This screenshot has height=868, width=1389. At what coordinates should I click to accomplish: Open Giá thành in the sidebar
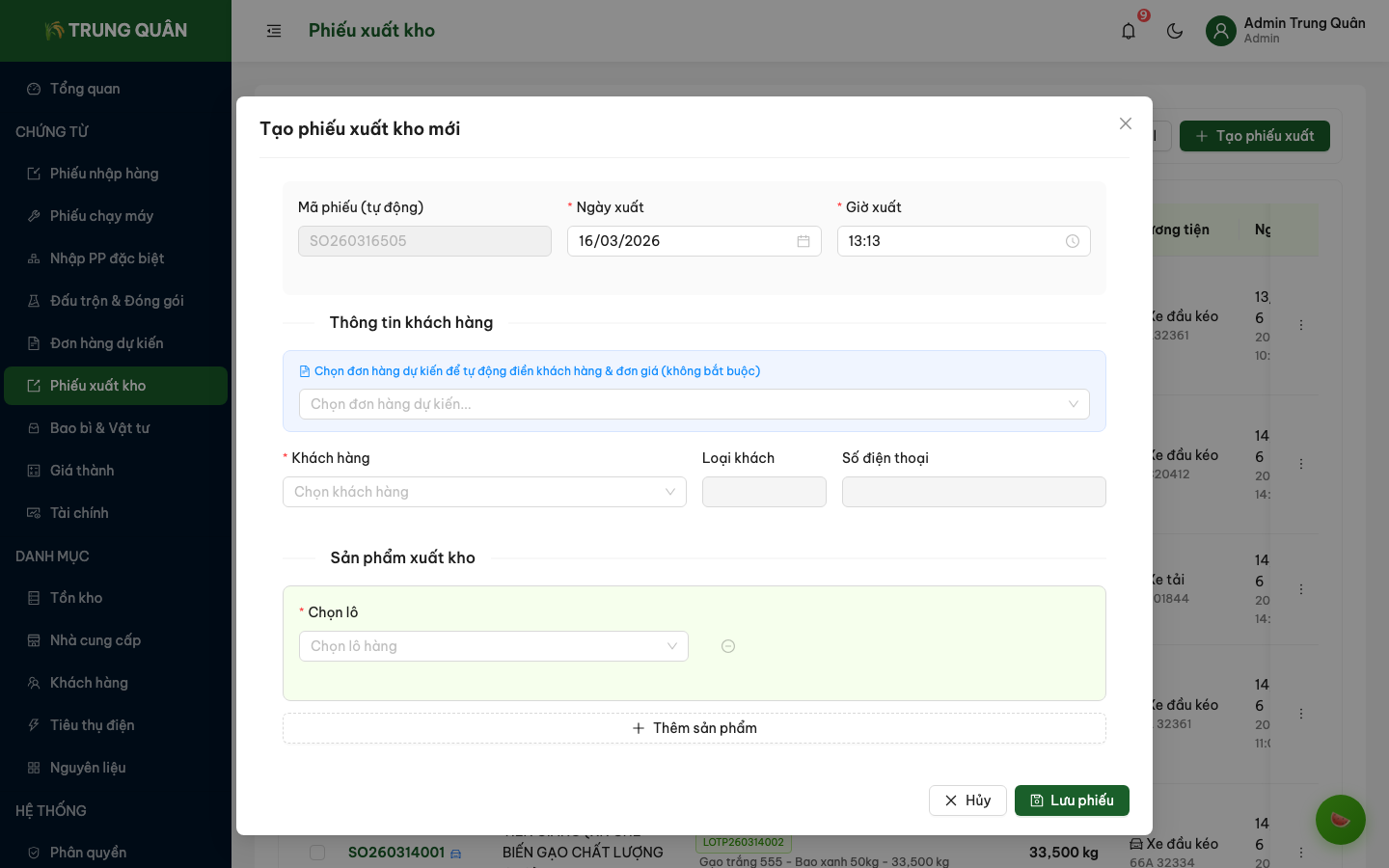point(82,471)
